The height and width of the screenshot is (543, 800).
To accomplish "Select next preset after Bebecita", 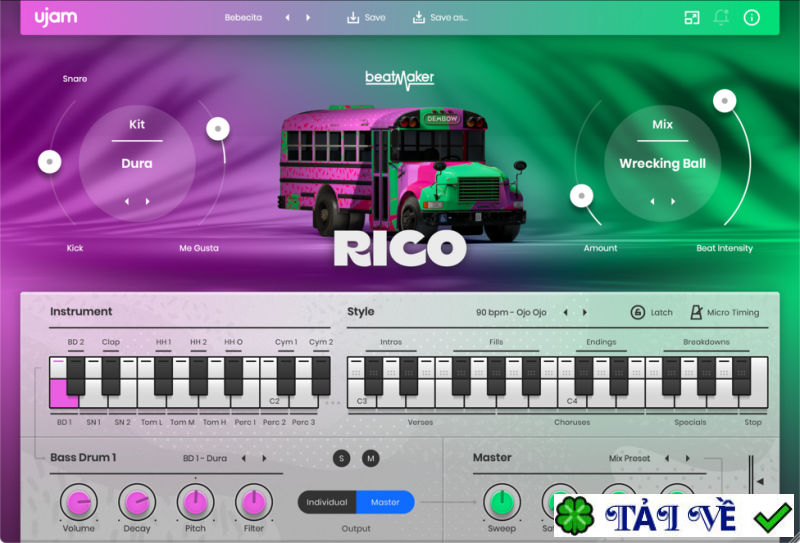I will (x=308, y=18).
